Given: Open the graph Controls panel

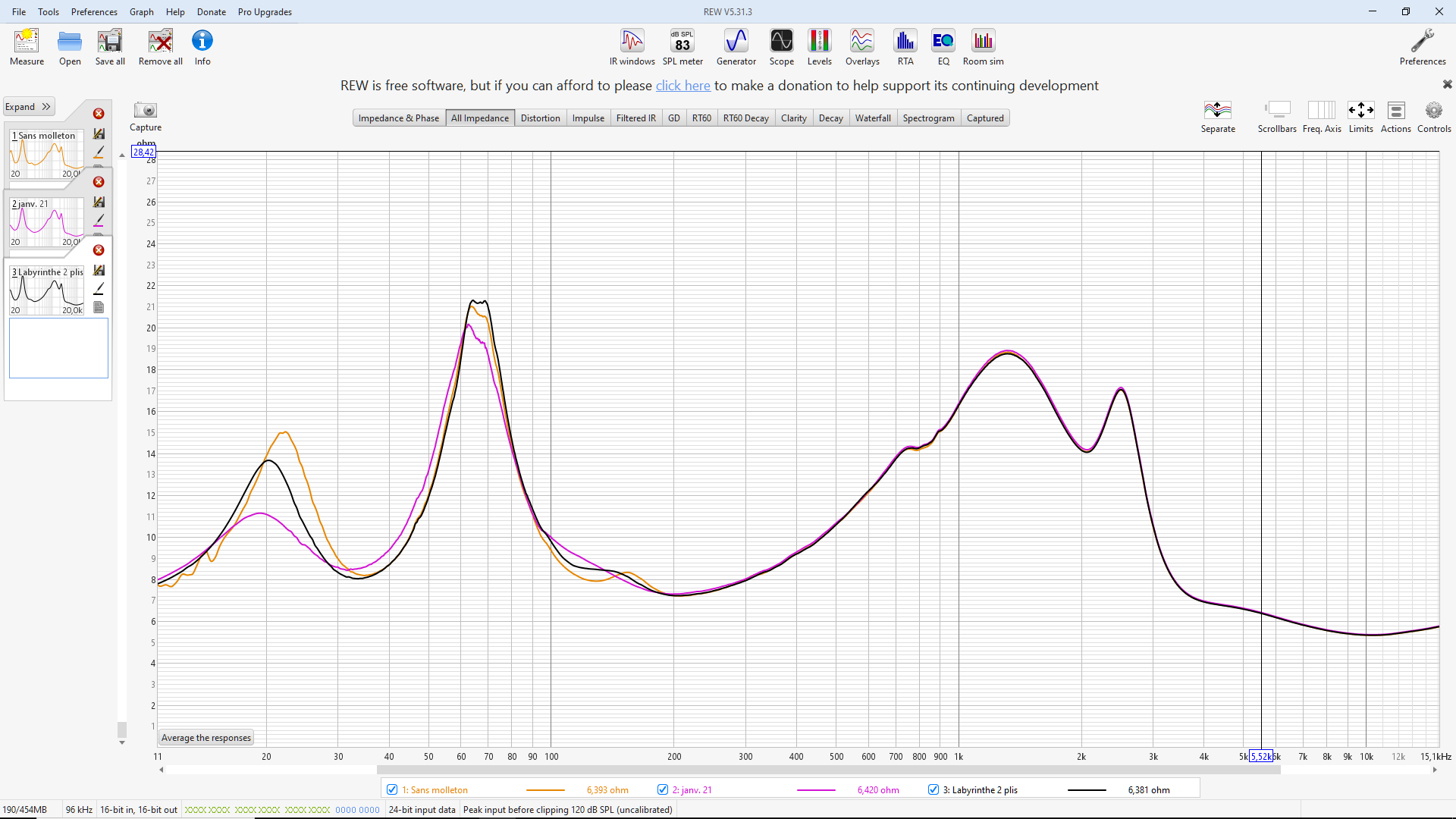Looking at the screenshot, I should (1433, 116).
